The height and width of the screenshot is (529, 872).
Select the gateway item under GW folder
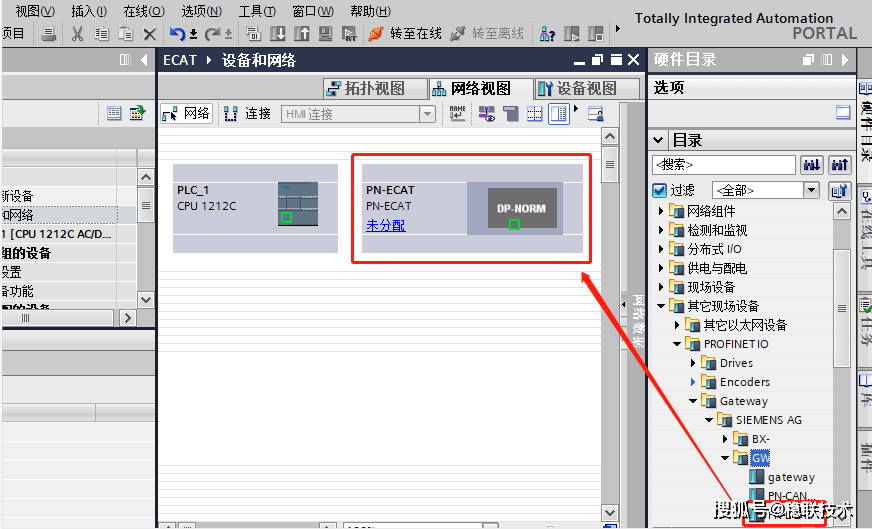791,477
